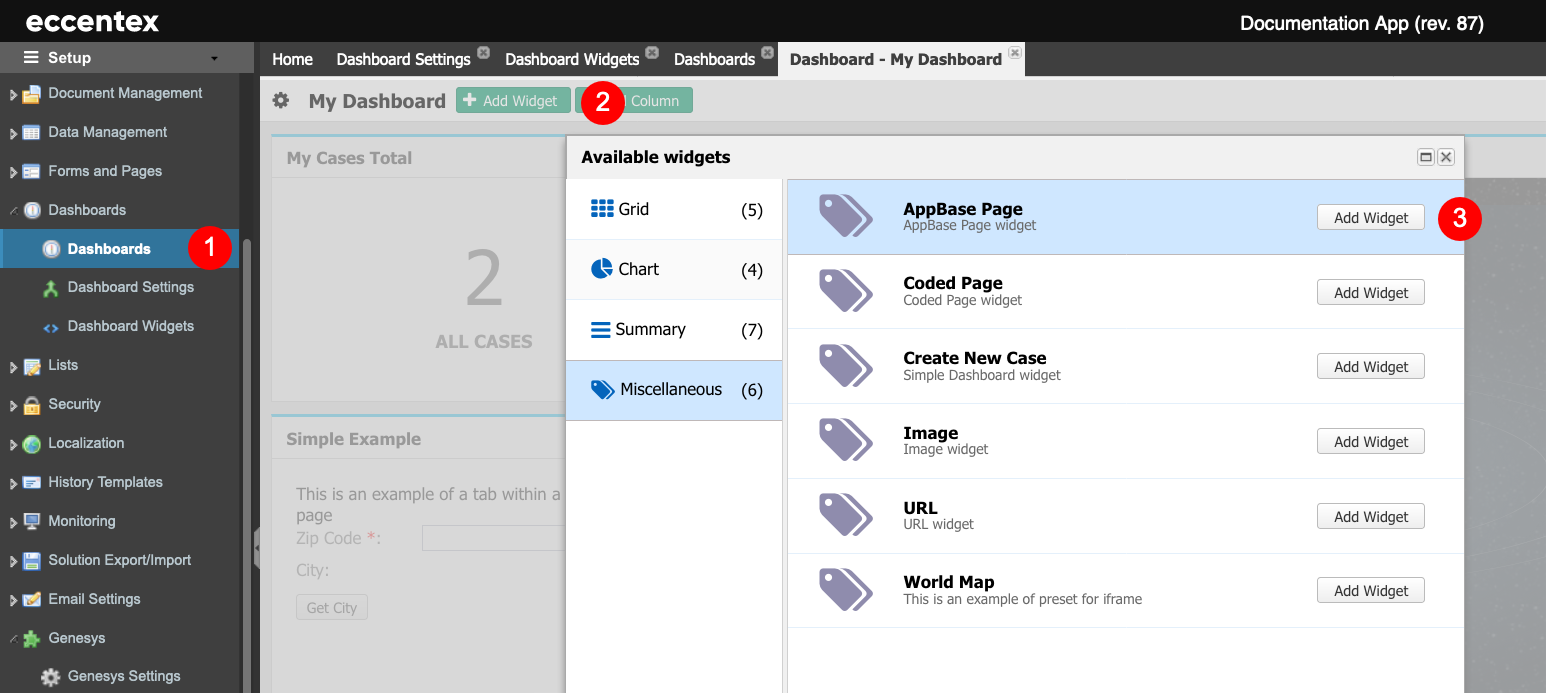Click the History Templates icon
The height and width of the screenshot is (693, 1546).
tap(31, 483)
